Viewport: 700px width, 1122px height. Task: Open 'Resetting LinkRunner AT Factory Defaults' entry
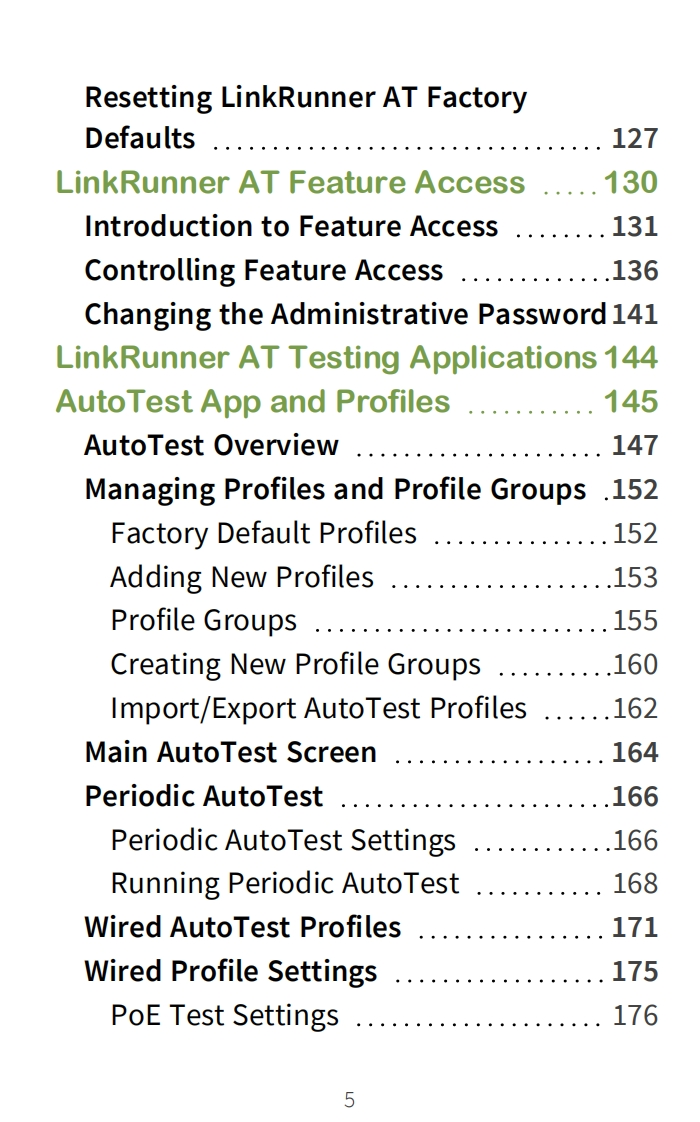306,117
